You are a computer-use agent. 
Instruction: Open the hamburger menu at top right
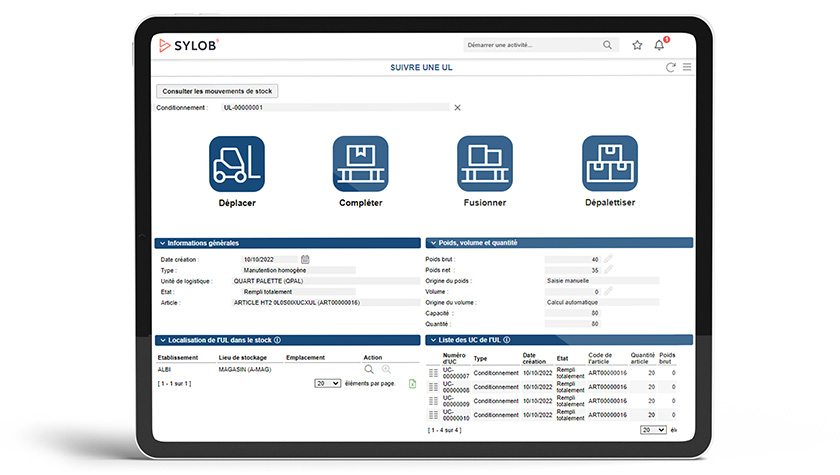[687, 68]
